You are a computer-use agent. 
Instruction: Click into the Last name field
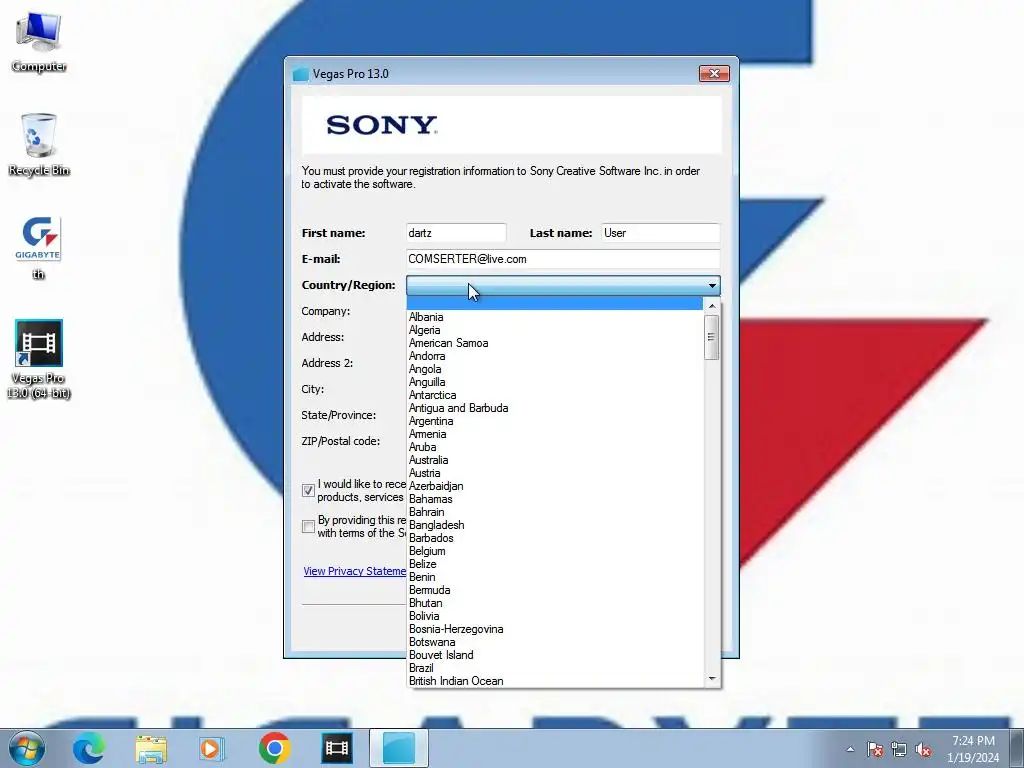660,232
